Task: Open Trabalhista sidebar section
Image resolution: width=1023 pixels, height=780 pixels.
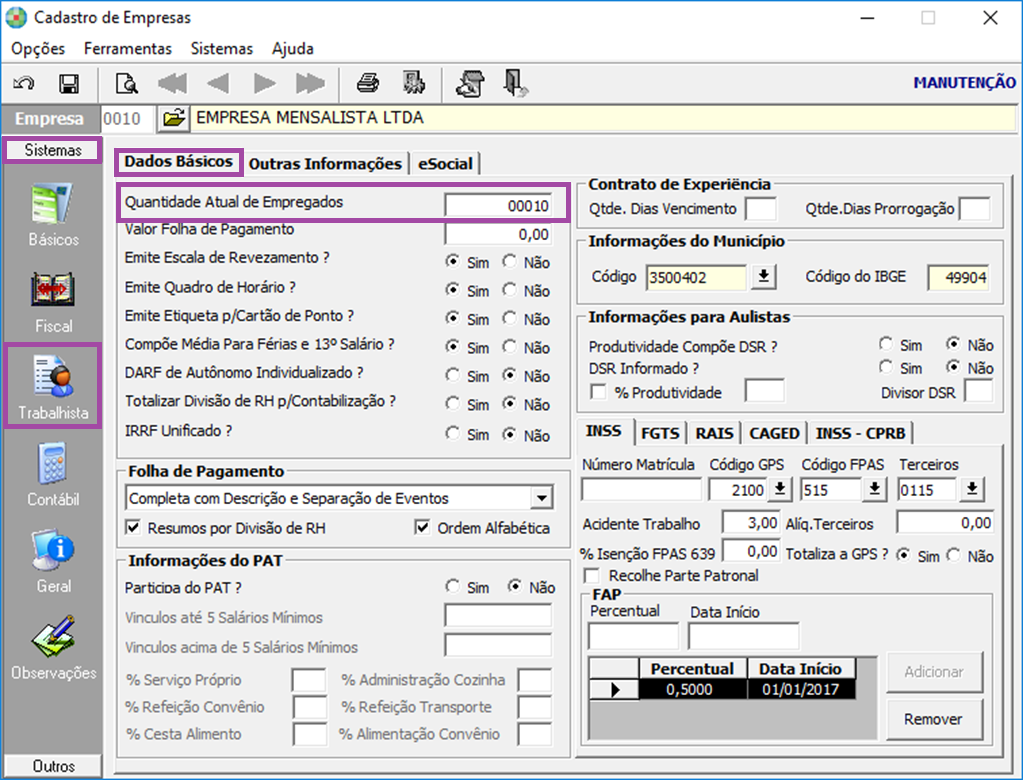Action: (x=53, y=386)
